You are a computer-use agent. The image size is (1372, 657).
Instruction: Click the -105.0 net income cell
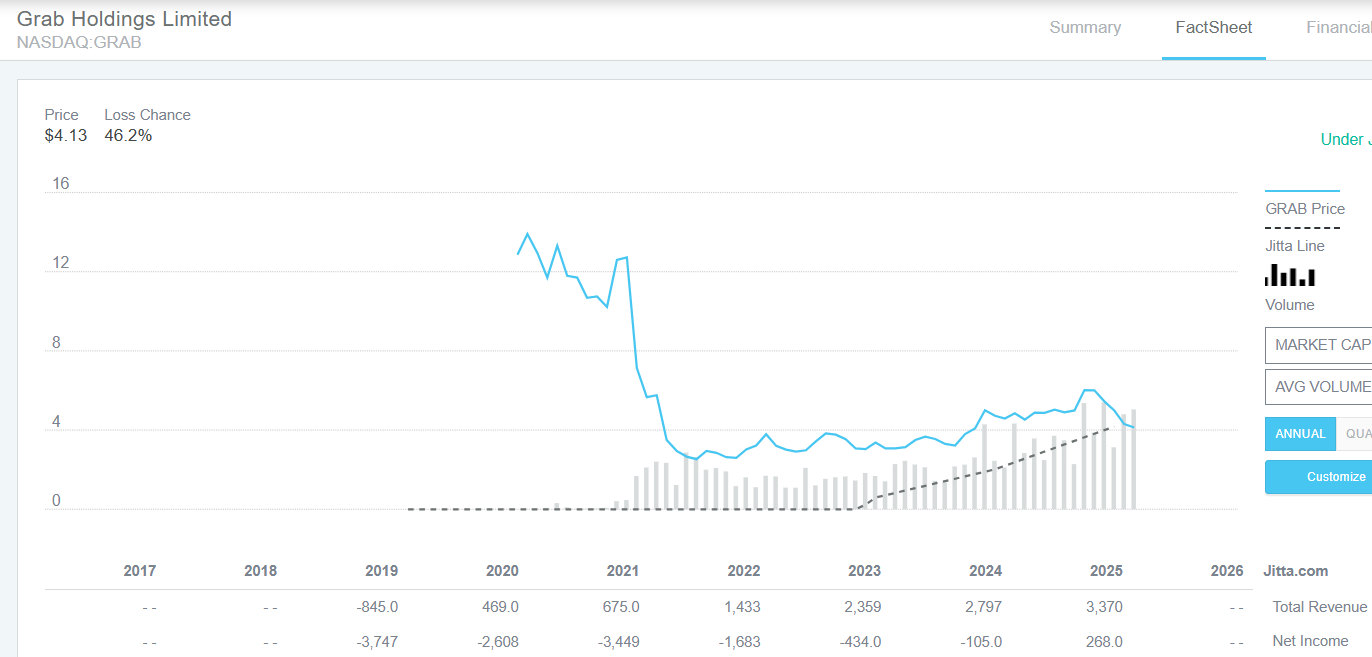[981, 641]
